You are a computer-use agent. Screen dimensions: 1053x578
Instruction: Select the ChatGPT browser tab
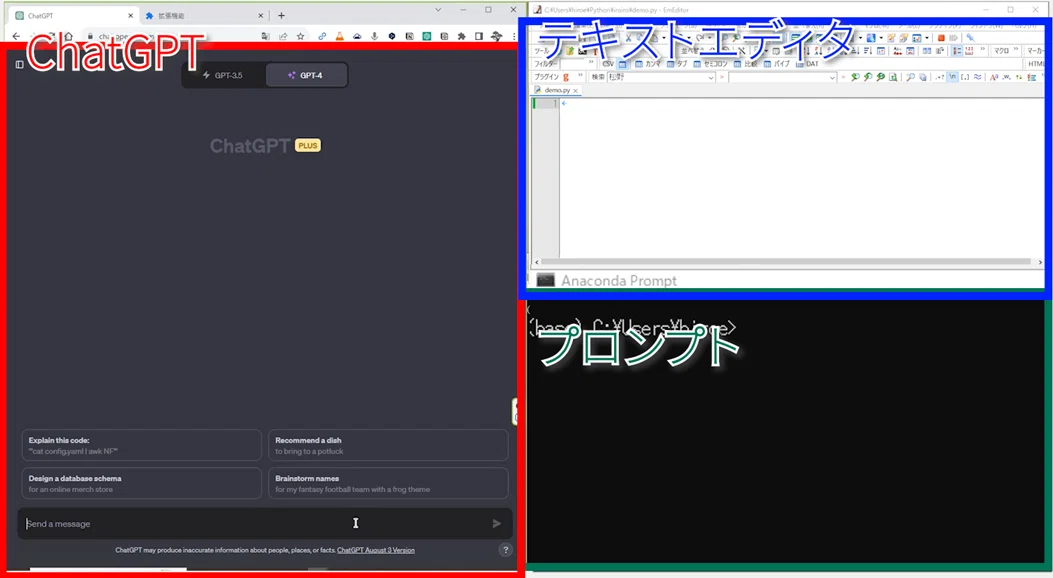pyautogui.click(x=73, y=15)
